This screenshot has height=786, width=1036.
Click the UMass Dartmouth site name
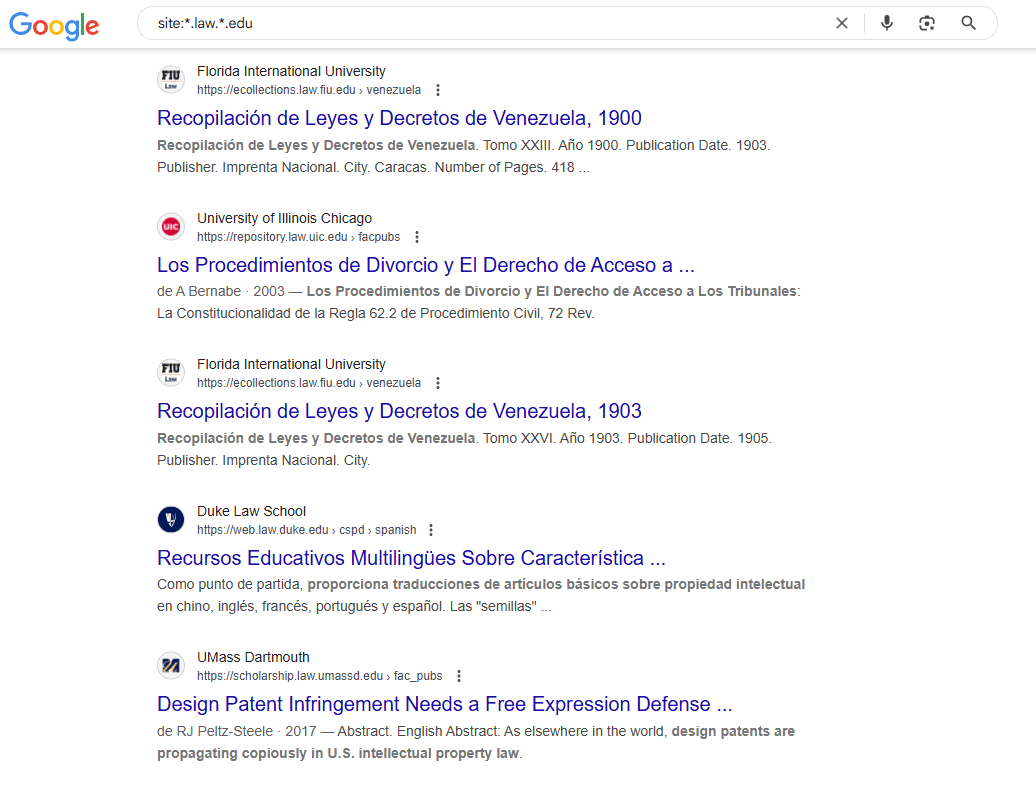[x=253, y=657]
